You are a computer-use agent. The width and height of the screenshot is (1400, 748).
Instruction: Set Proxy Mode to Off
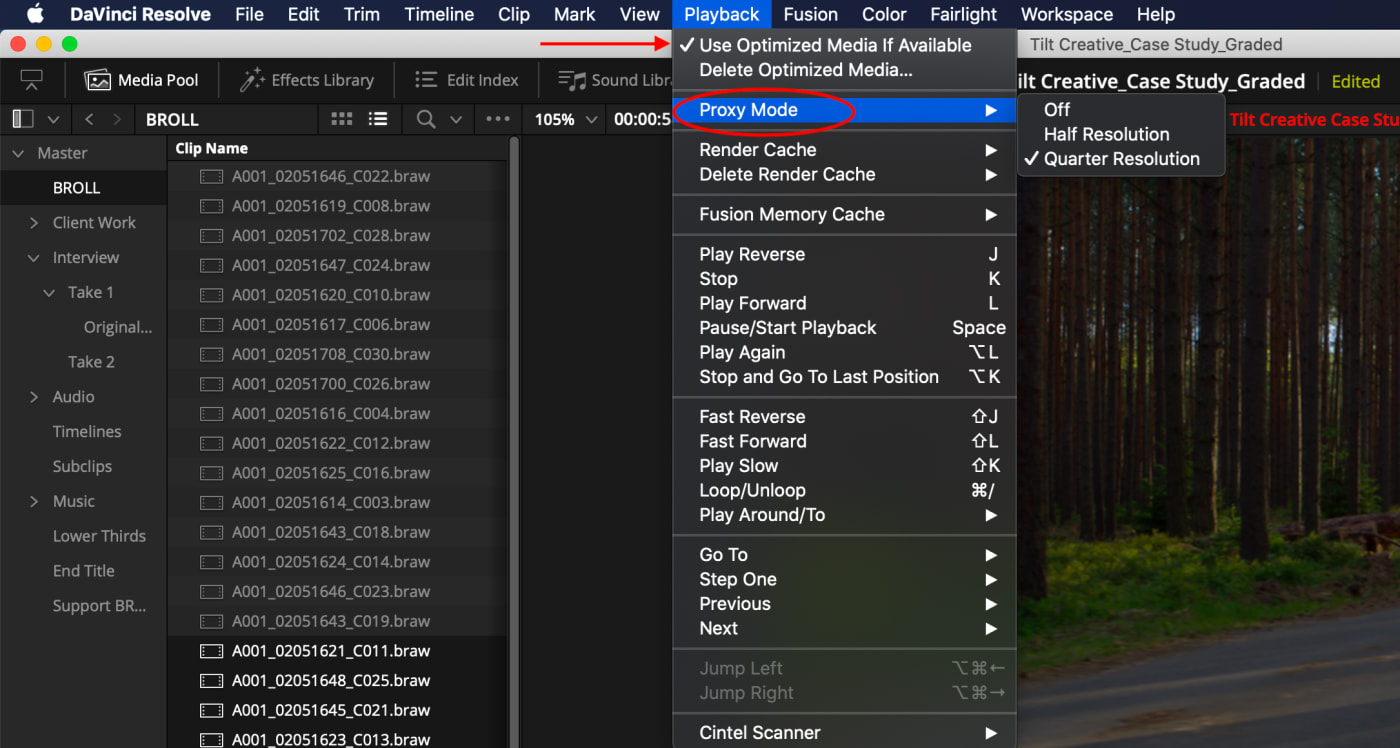(x=1121, y=110)
